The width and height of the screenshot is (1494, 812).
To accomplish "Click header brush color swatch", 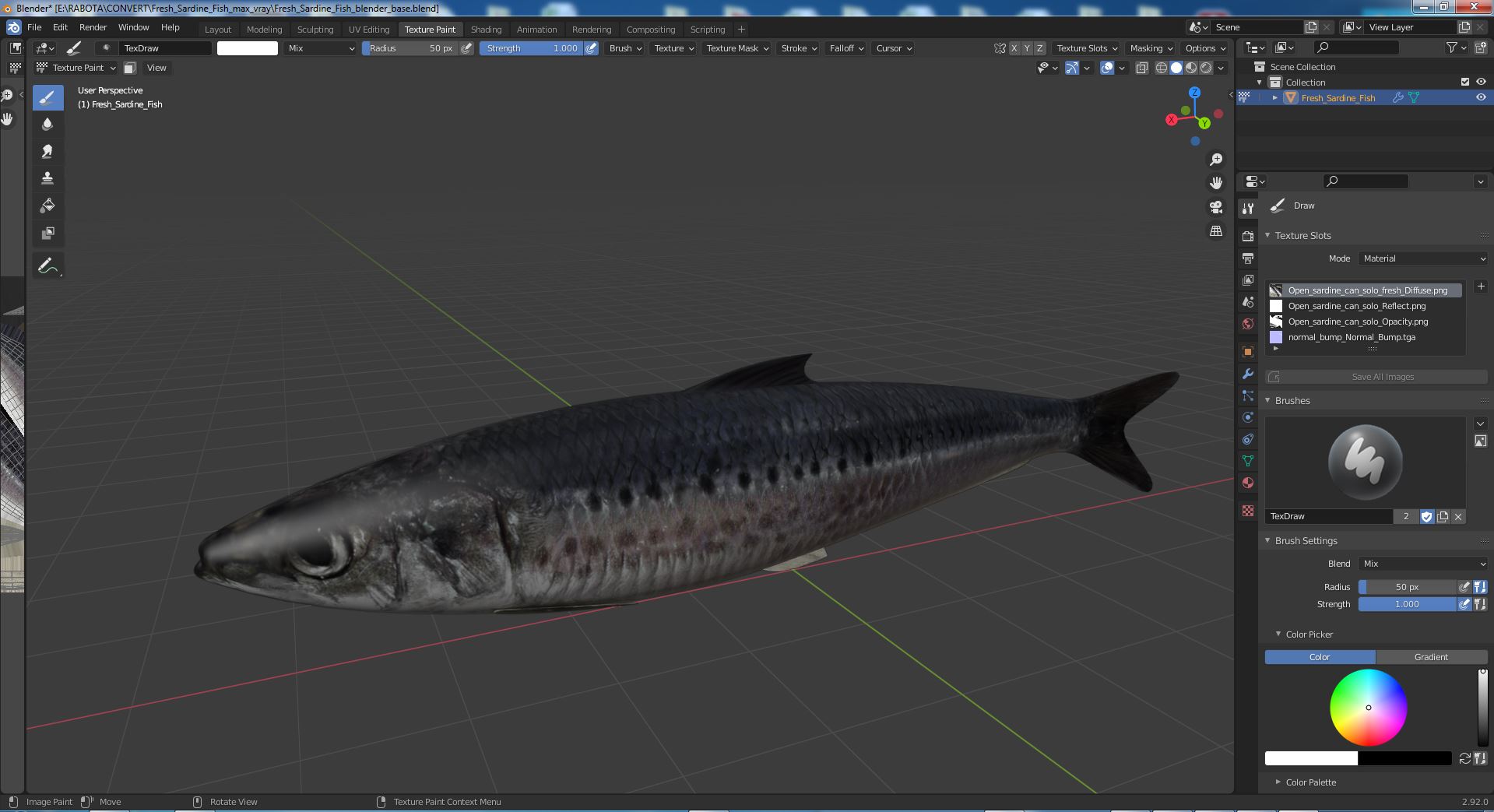I will click(247, 48).
